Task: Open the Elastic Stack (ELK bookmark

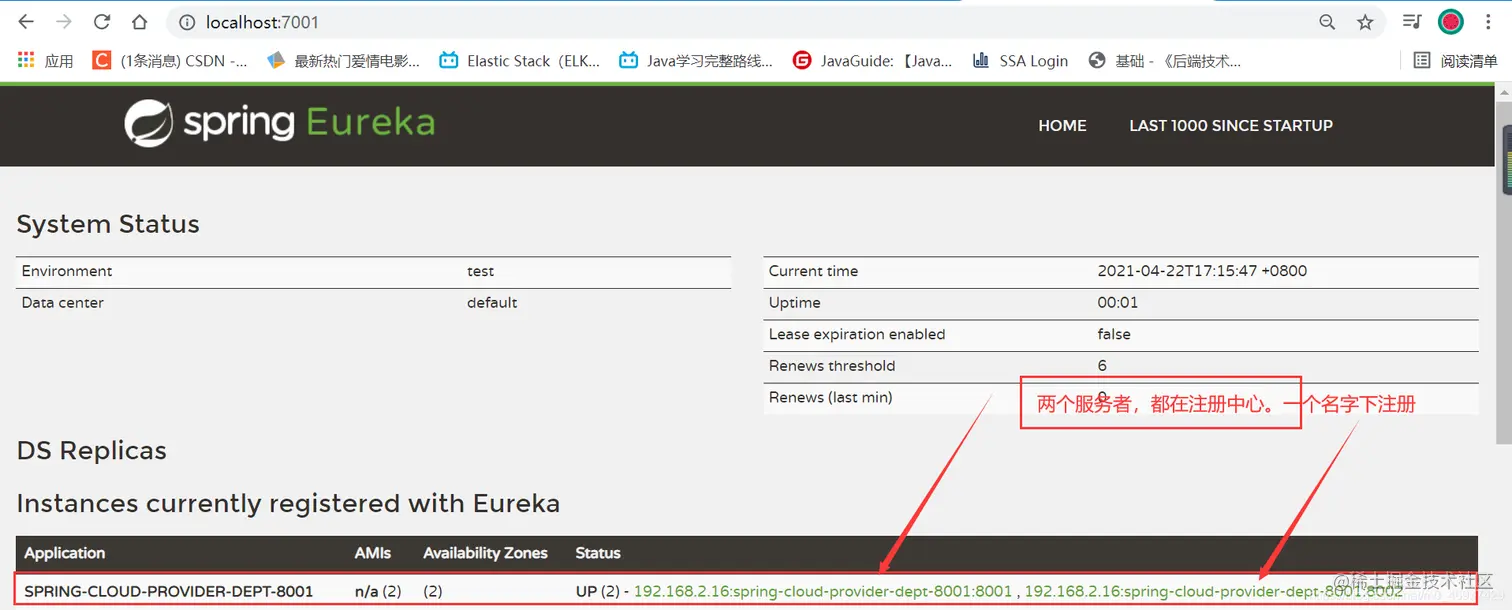Action: tap(520, 61)
